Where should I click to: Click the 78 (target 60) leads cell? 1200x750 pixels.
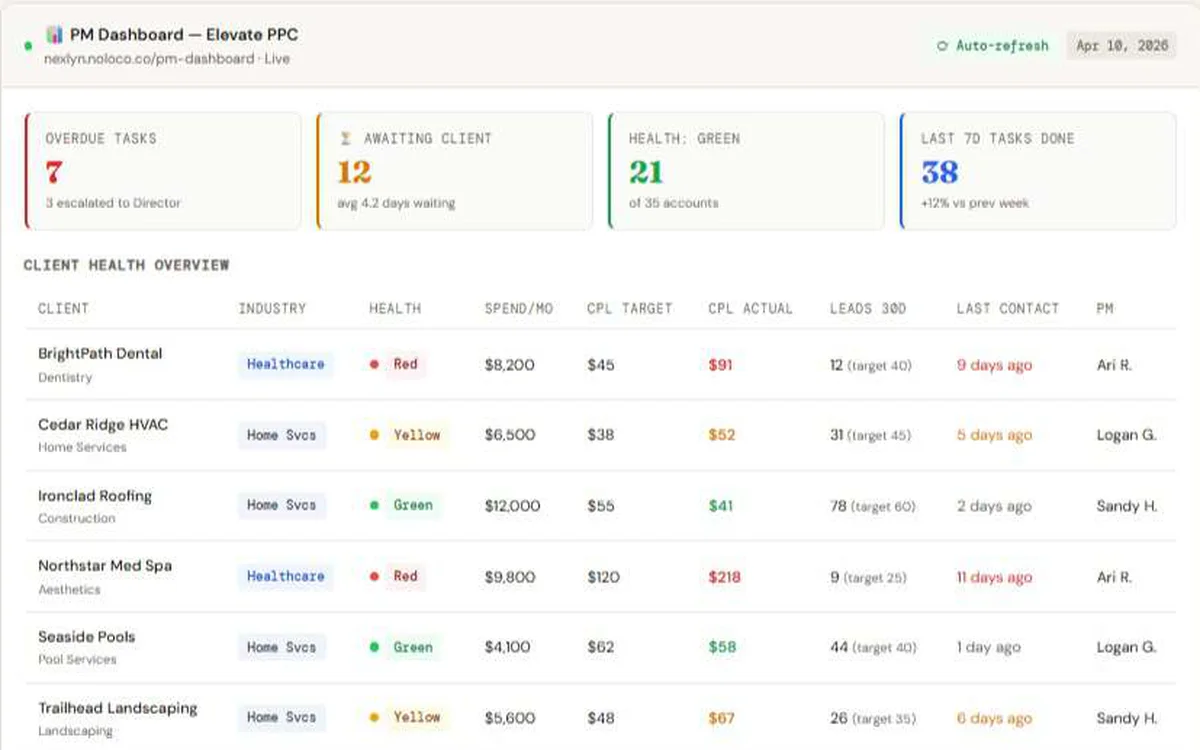tap(873, 506)
